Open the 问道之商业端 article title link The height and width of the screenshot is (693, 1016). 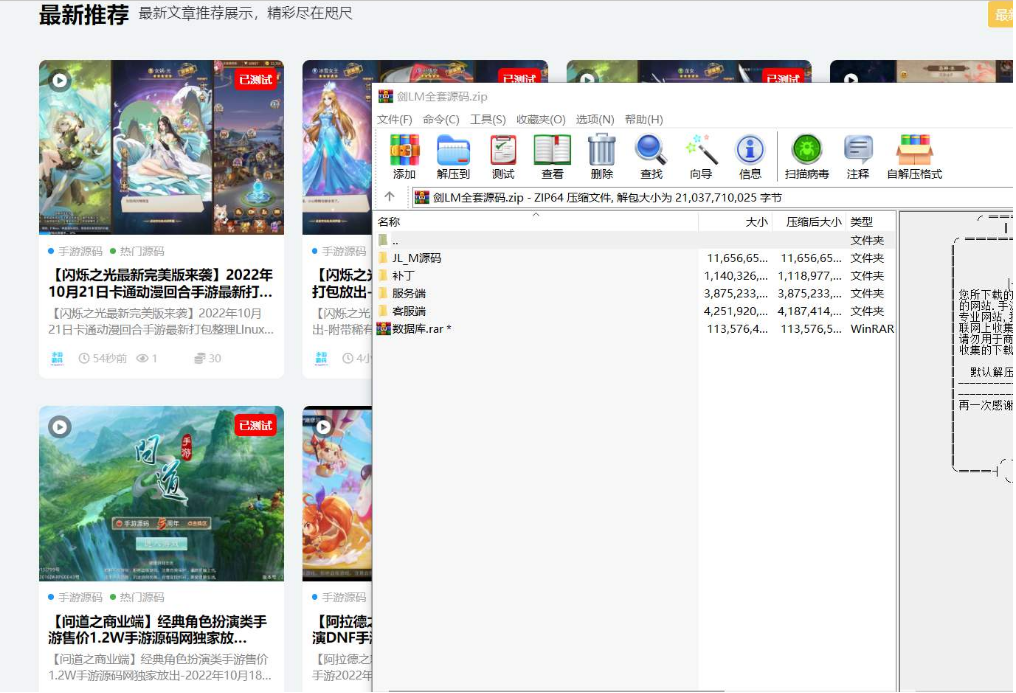point(160,629)
